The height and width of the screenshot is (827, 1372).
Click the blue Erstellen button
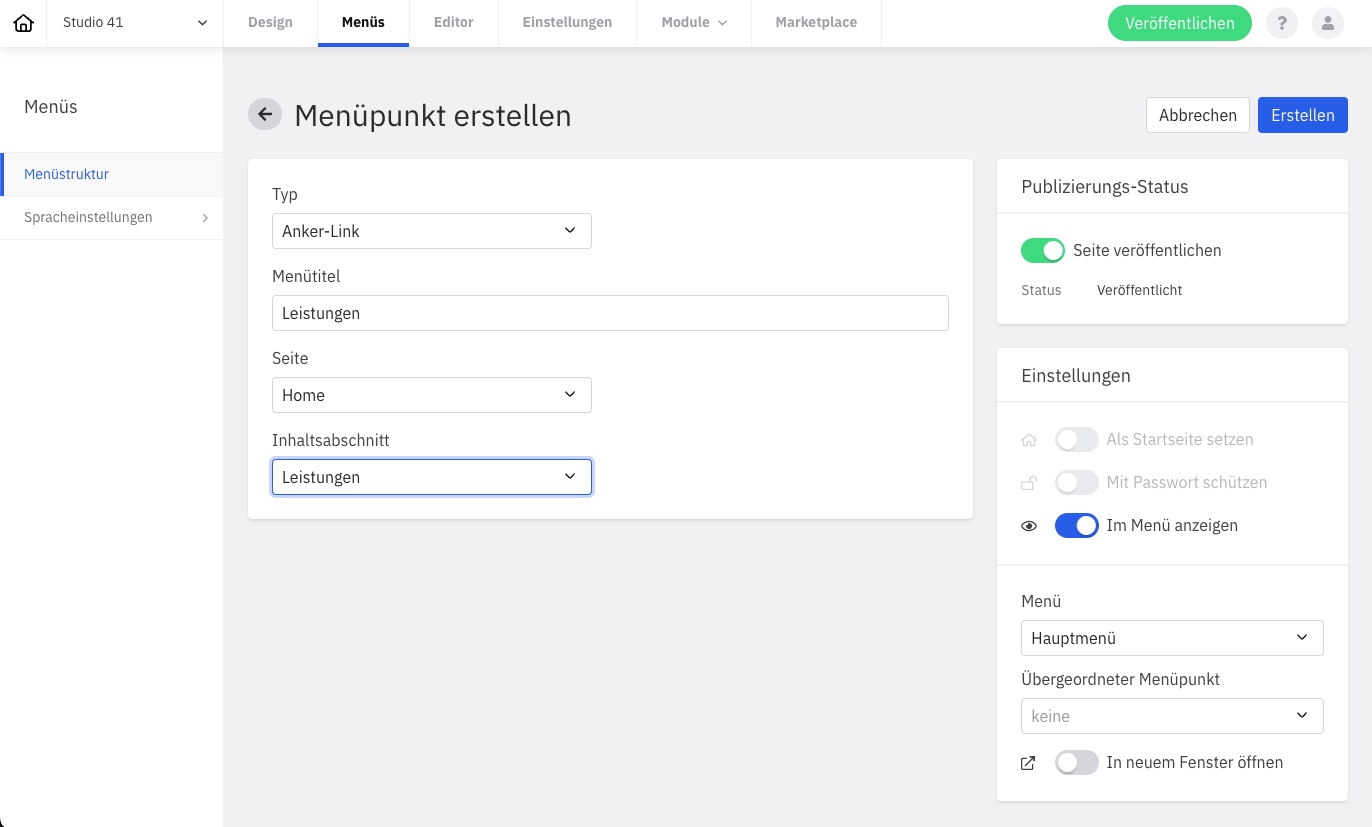point(1303,115)
